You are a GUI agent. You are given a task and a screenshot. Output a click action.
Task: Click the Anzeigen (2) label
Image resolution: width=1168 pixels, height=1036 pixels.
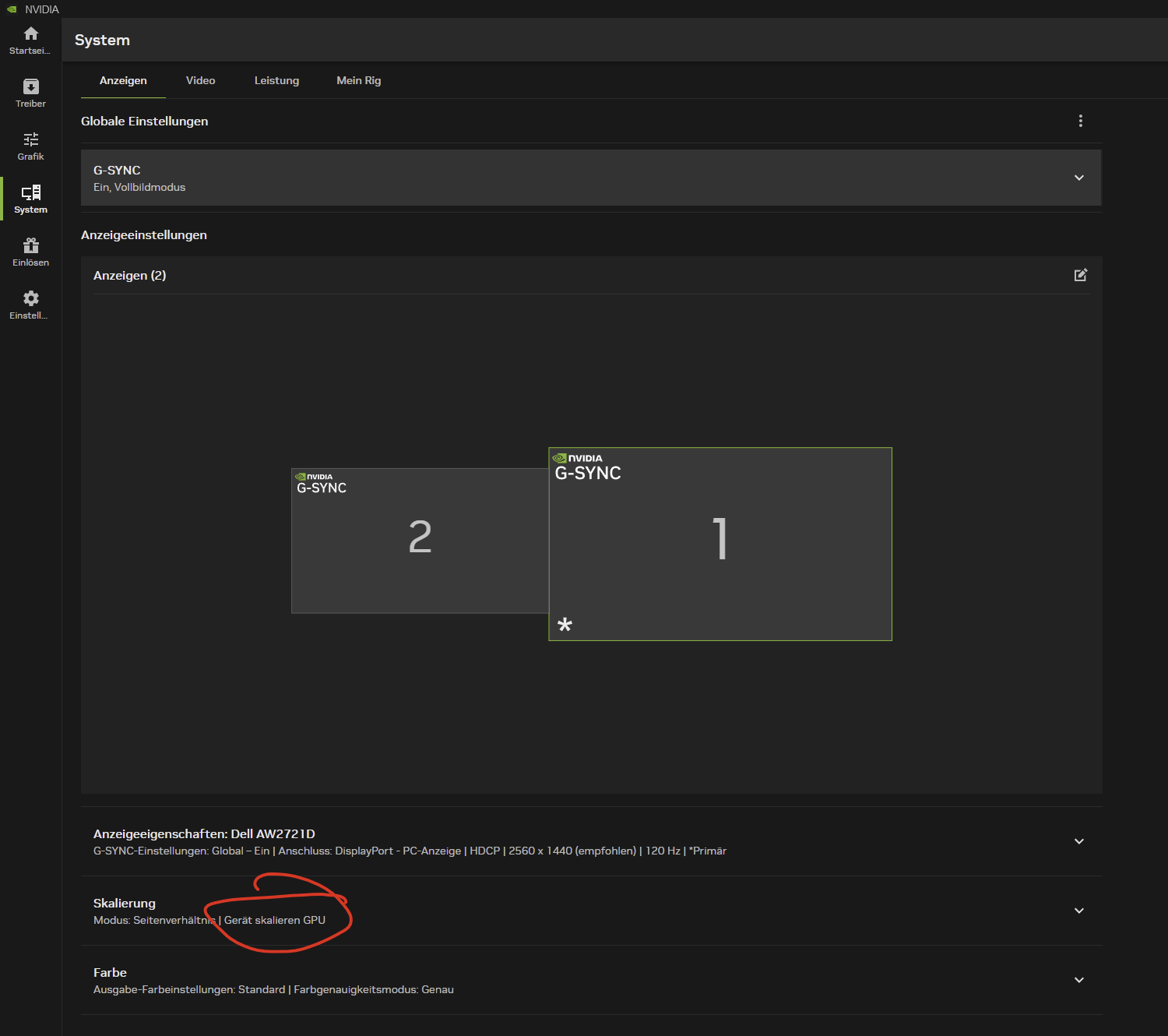(129, 275)
